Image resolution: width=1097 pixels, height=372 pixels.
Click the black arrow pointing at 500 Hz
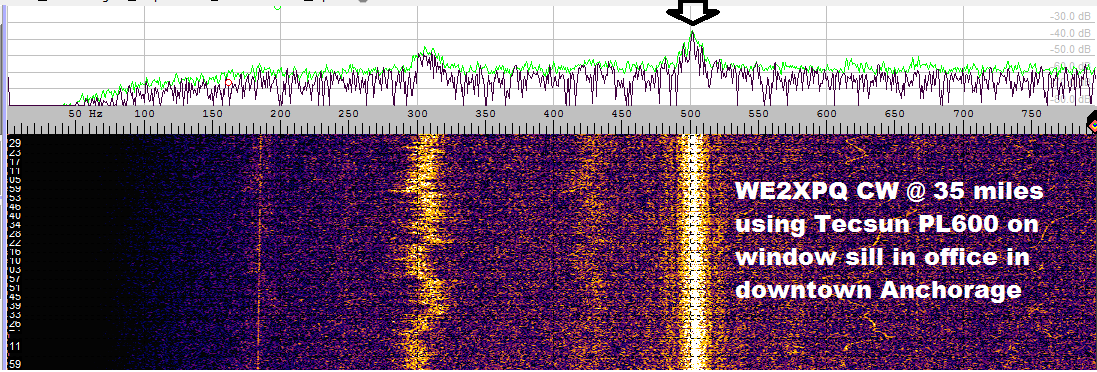[x=691, y=13]
